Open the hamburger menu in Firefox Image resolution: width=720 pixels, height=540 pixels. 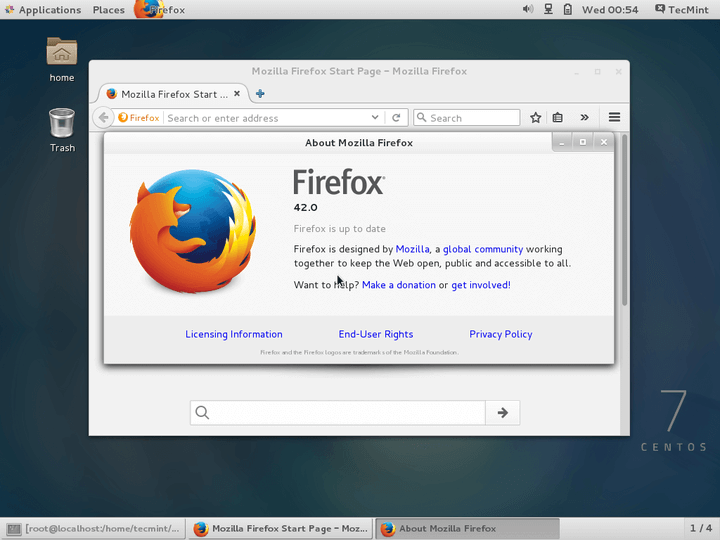point(614,118)
